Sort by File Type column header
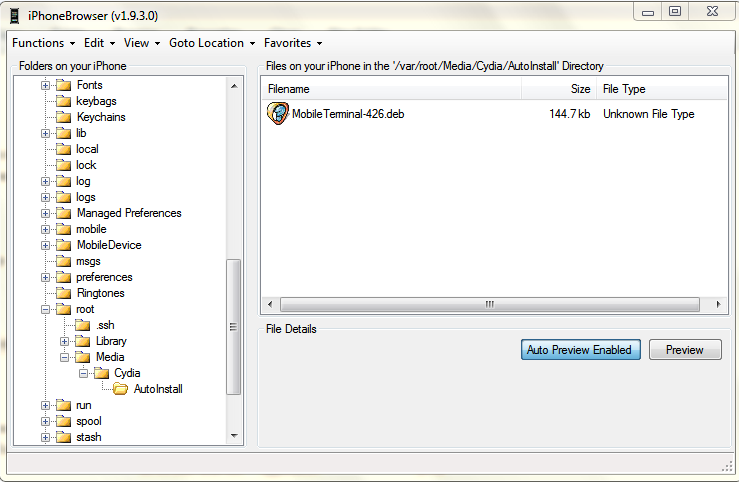739x482 pixels. click(x=662, y=89)
